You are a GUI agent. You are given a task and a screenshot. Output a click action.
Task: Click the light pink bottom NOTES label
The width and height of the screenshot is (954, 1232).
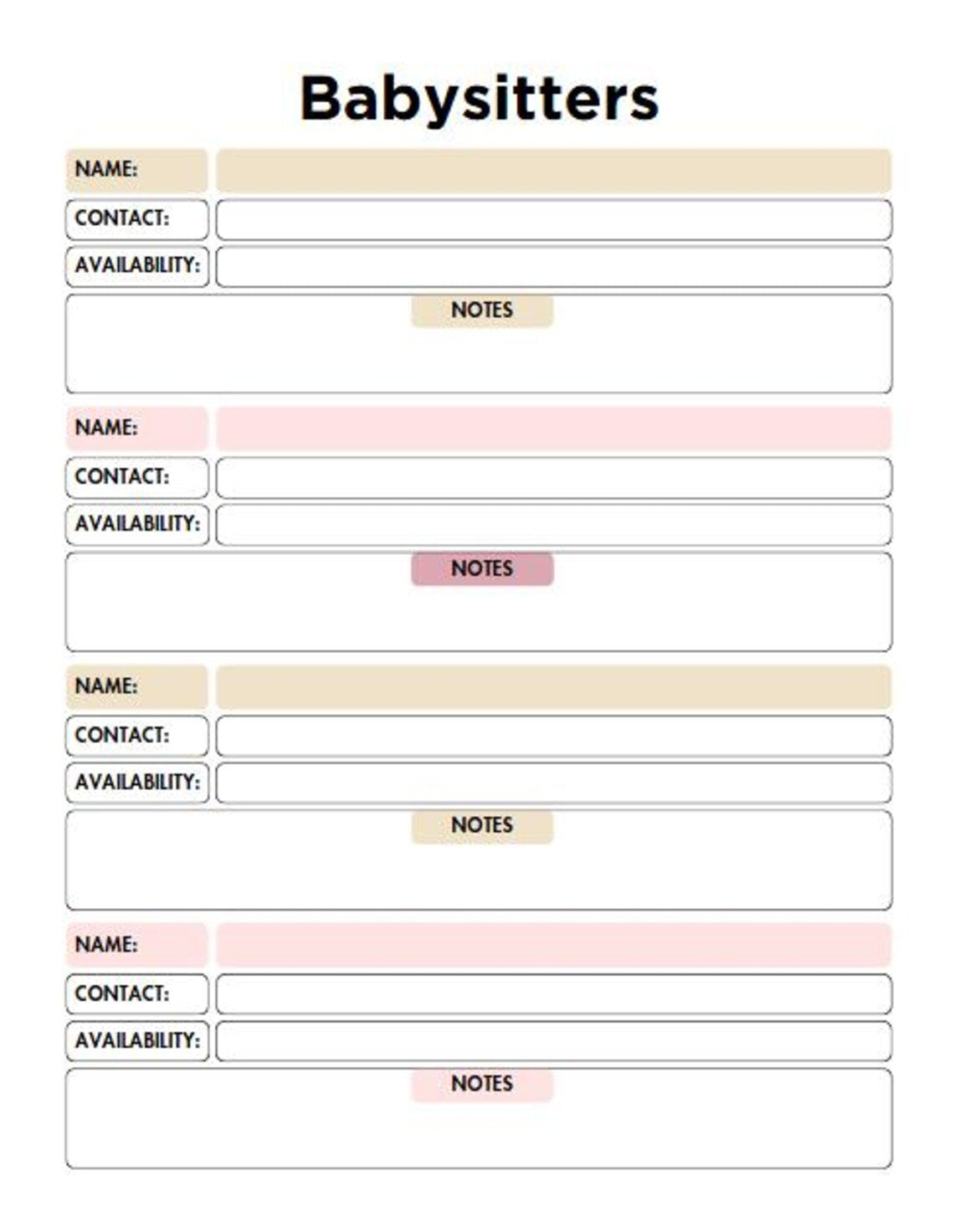click(482, 1086)
